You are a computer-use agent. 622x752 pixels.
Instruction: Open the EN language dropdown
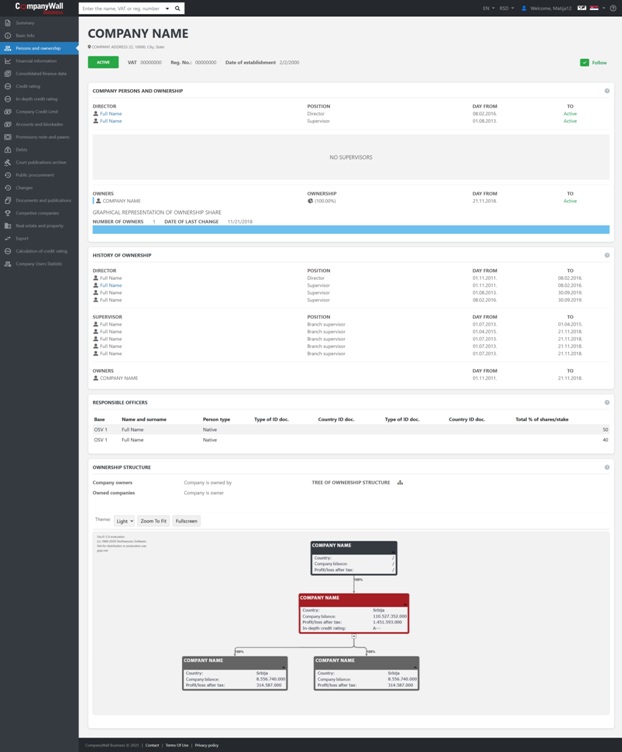pyautogui.click(x=488, y=8)
